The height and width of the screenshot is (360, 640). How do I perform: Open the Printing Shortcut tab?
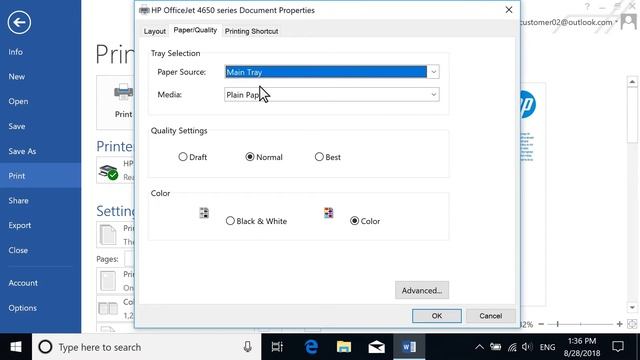[251, 31]
